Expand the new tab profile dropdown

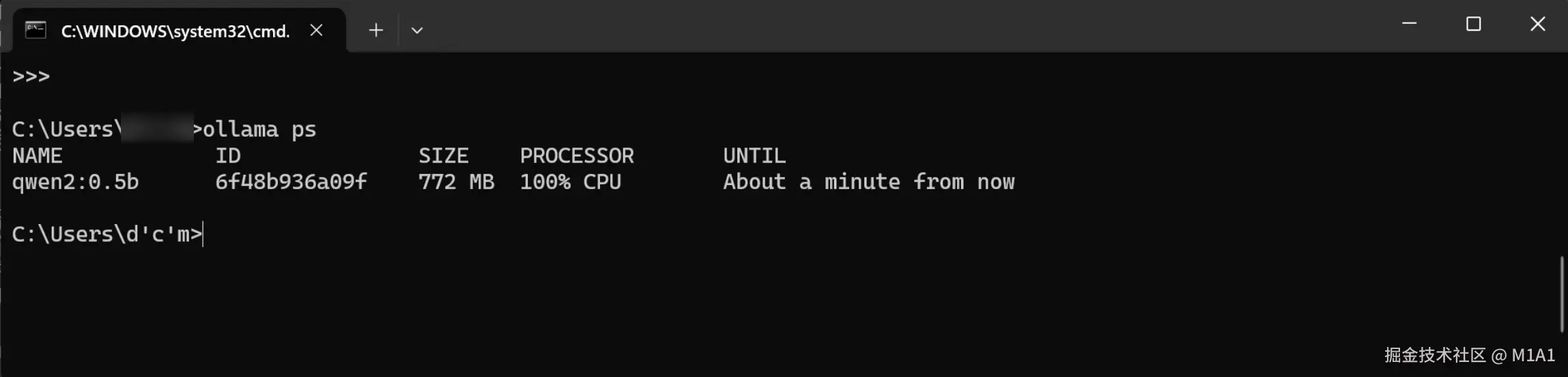tap(417, 30)
